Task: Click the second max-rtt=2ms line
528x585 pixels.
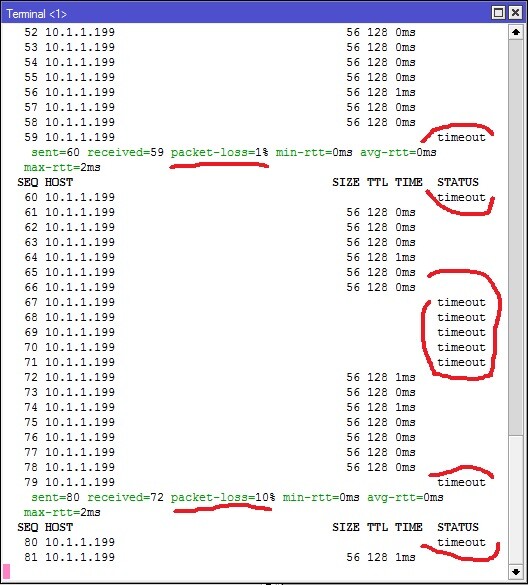Action: (x=62, y=512)
